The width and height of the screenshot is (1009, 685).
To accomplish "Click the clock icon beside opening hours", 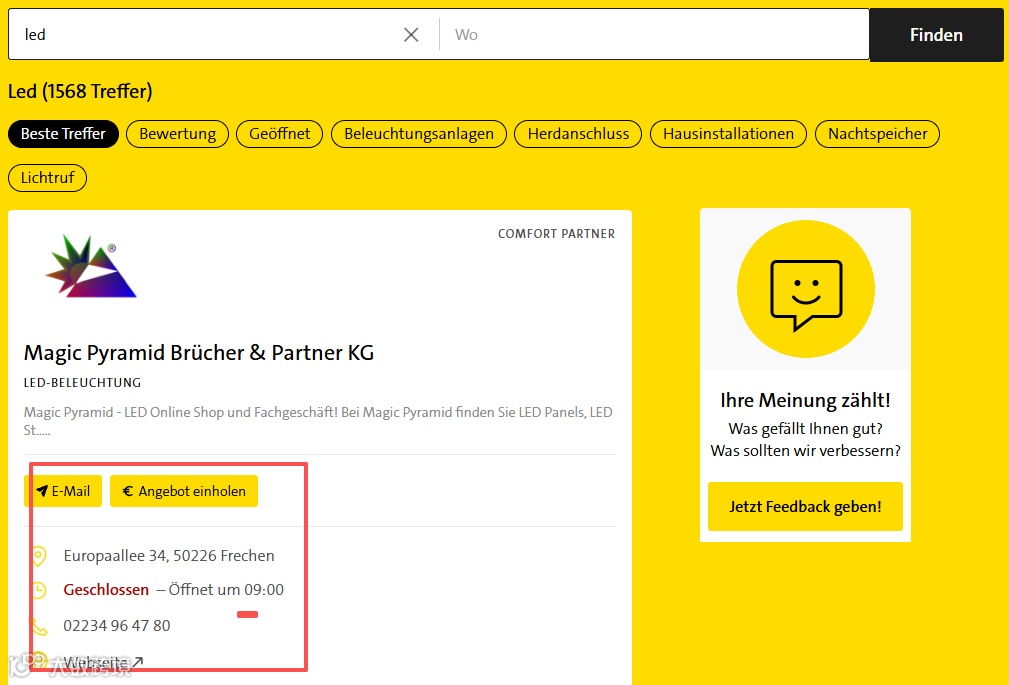I will click(39, 590).
